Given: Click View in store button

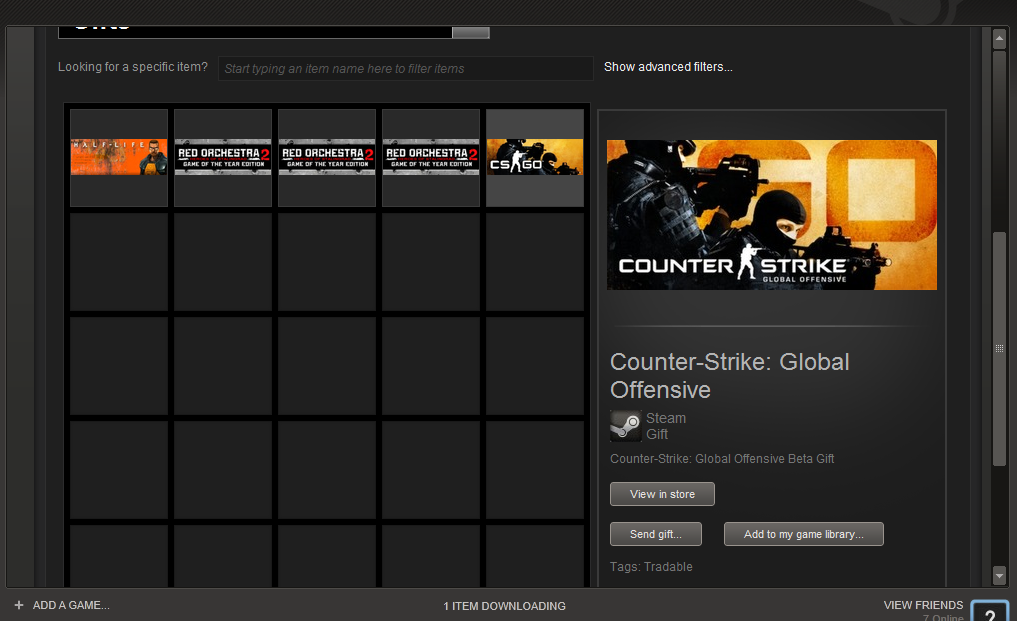Looking at the screenshot, I should (x=662, y=494).
